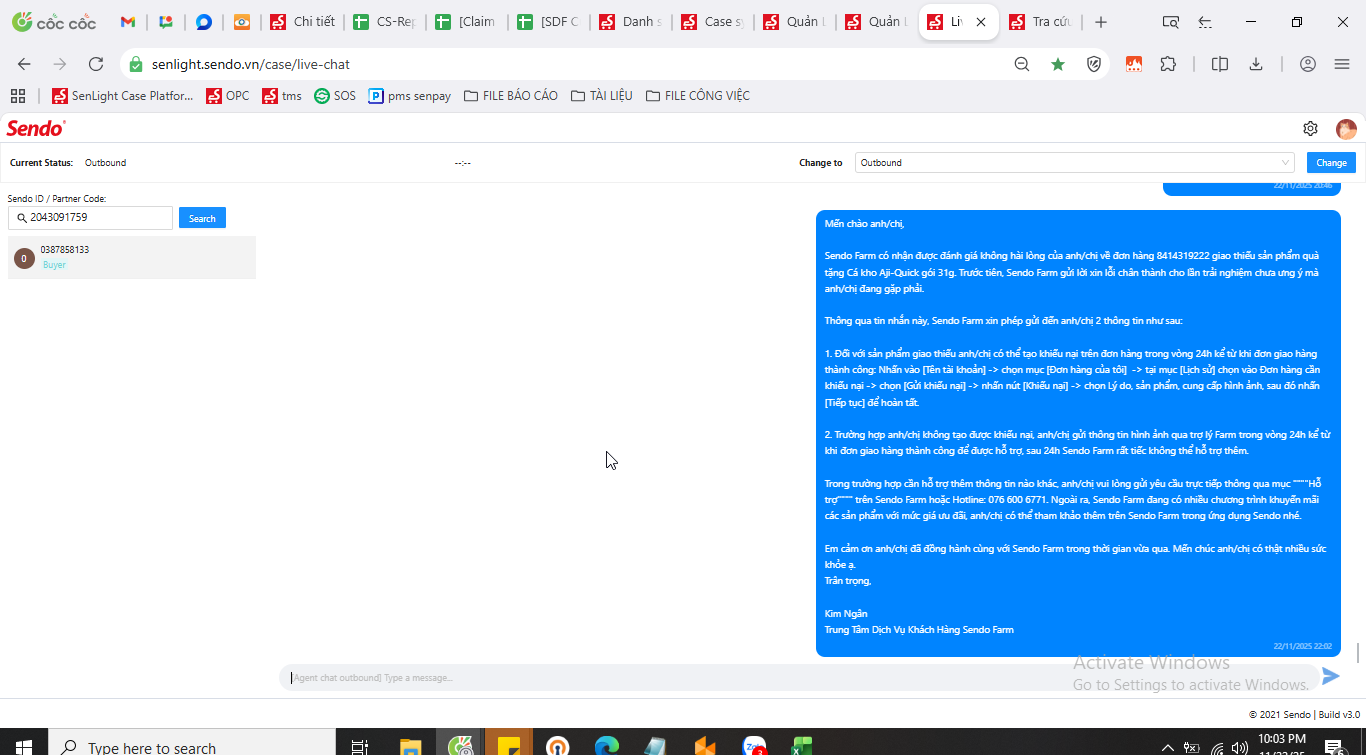Viewport: 1366px width, 755px height.
Task: Bookmark this page with the star icon
Action: [x=1058, y=64]
